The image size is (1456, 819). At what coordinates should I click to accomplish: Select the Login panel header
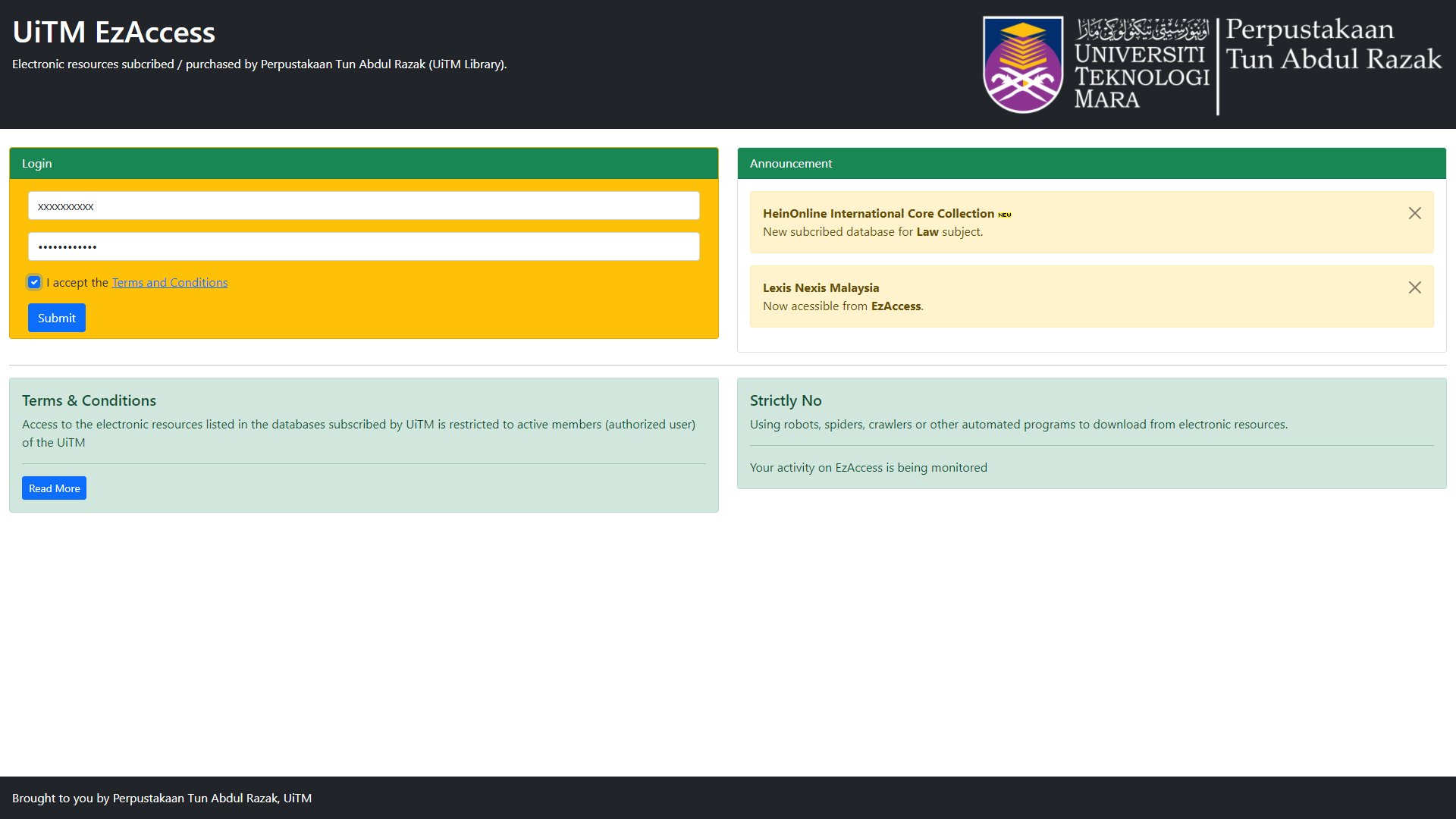[364, 163]
